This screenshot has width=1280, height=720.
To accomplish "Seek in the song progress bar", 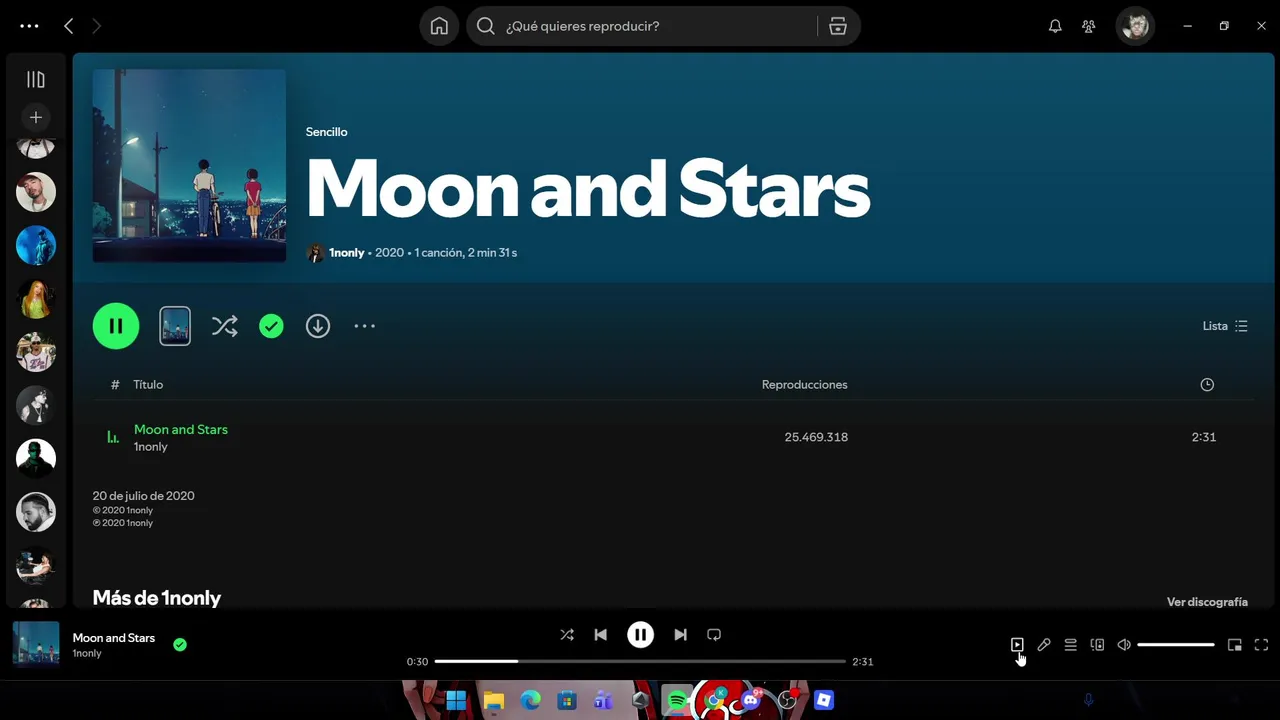I will pyautogui.click(x=640, y=661).
